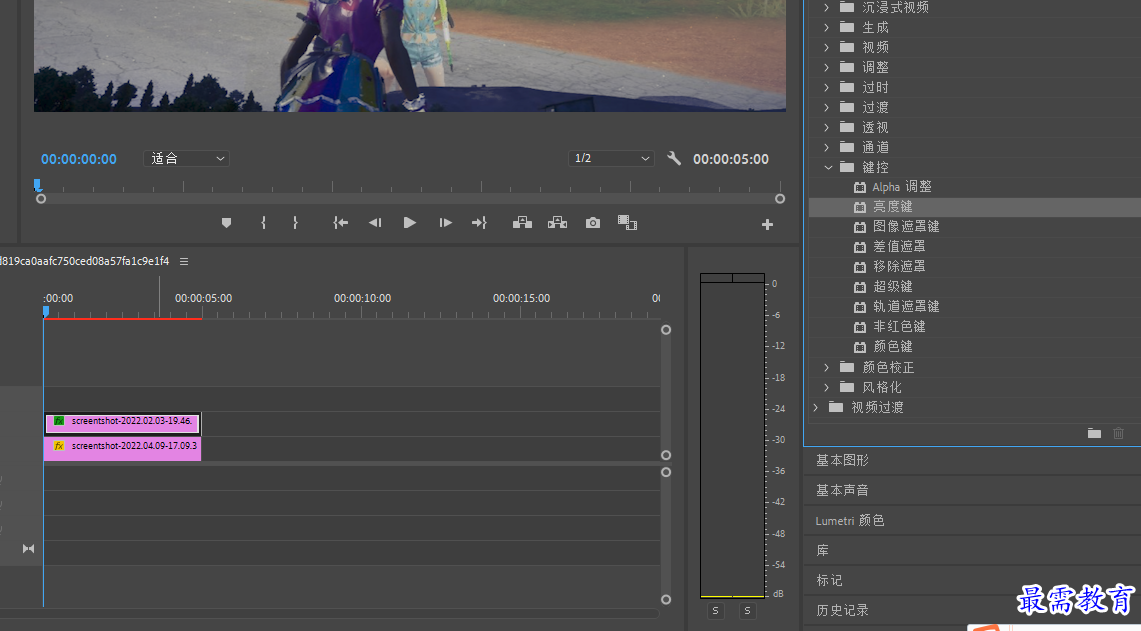Solo the right audio meter channel
Screen dimensions: 1141x631
point(747,611)
